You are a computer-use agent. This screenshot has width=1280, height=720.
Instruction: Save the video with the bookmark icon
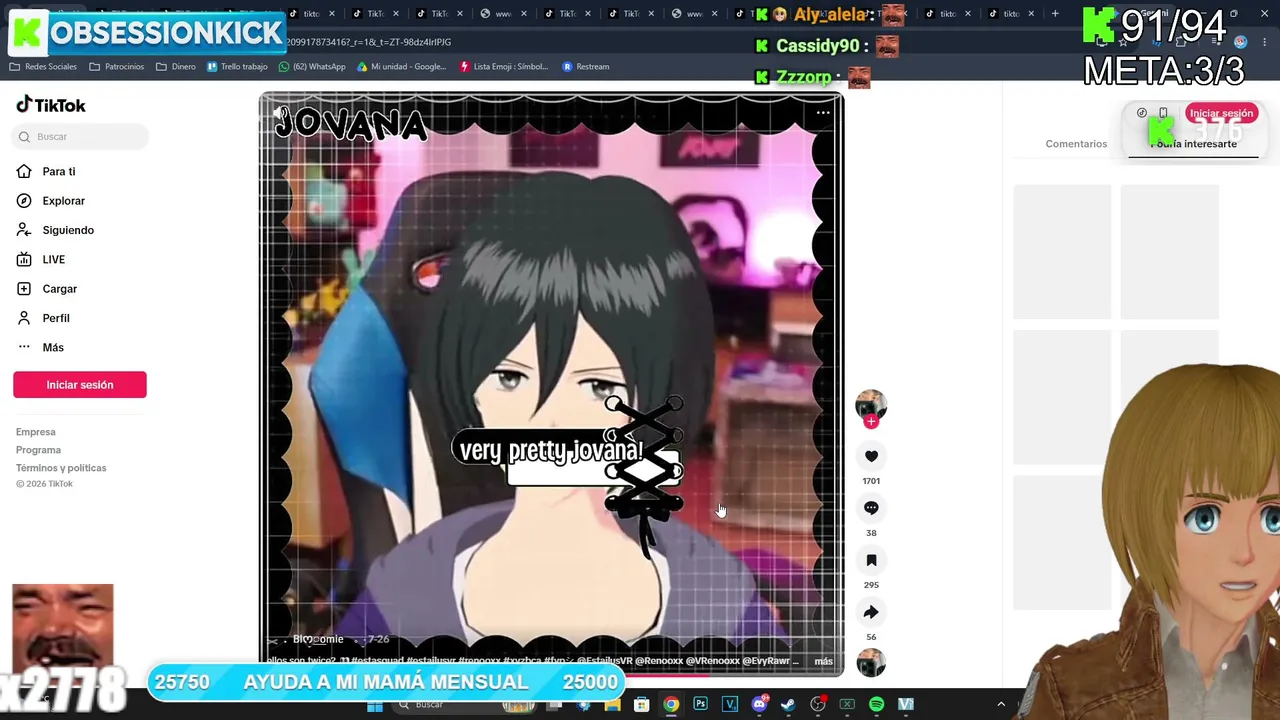click(x=871, y=560)
